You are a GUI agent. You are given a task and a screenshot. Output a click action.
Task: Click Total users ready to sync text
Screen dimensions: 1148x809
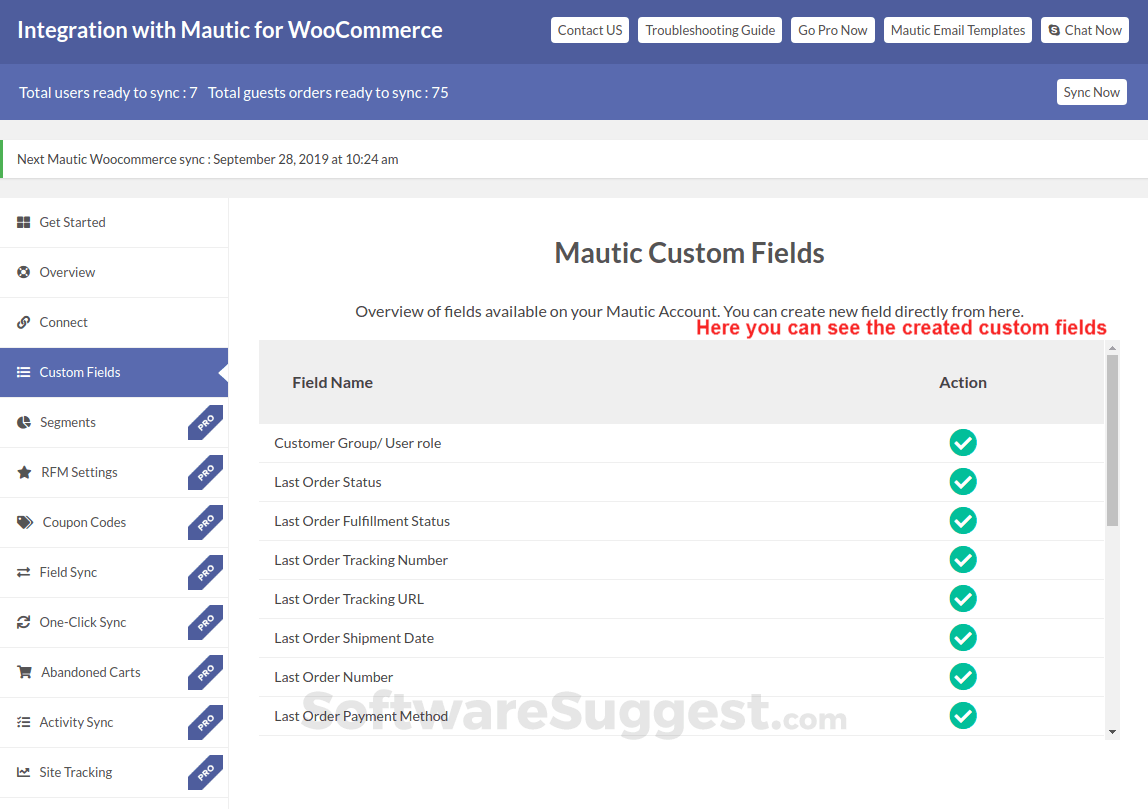tap(108, 93)
